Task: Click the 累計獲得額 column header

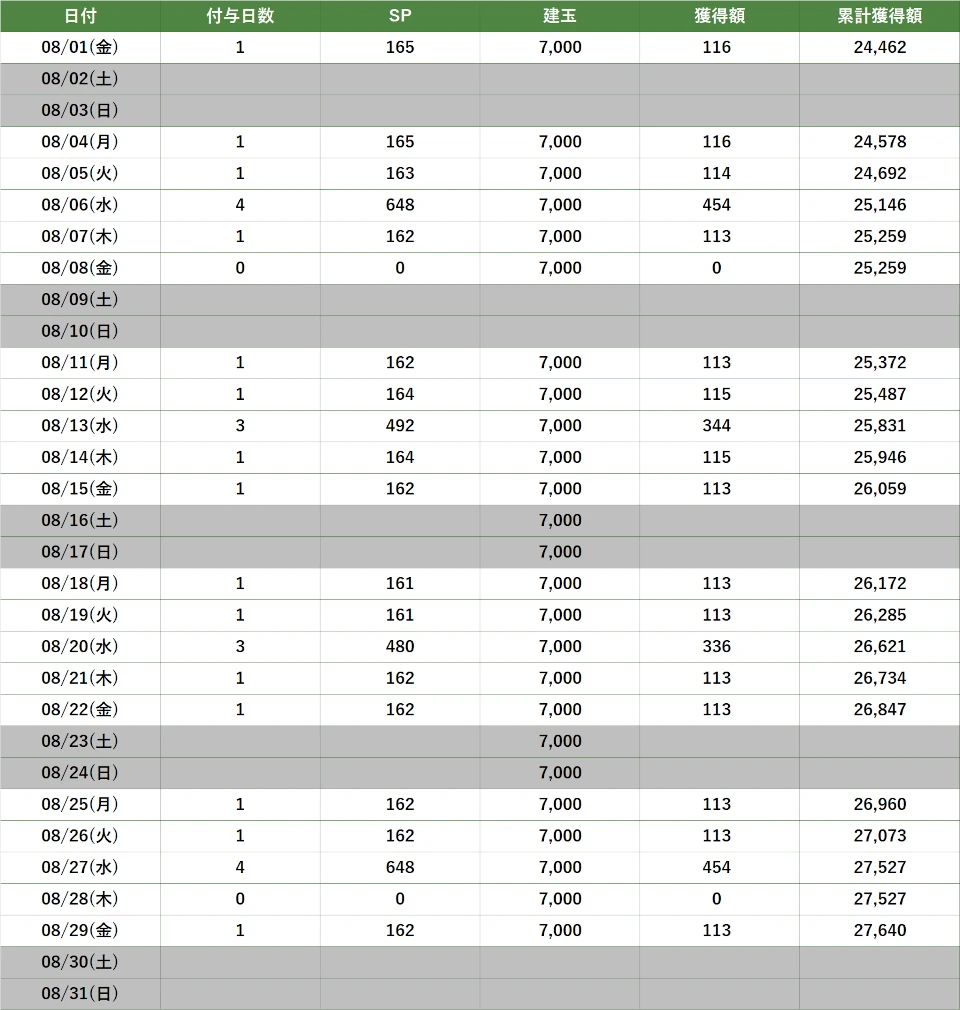Action: point(880,16)
